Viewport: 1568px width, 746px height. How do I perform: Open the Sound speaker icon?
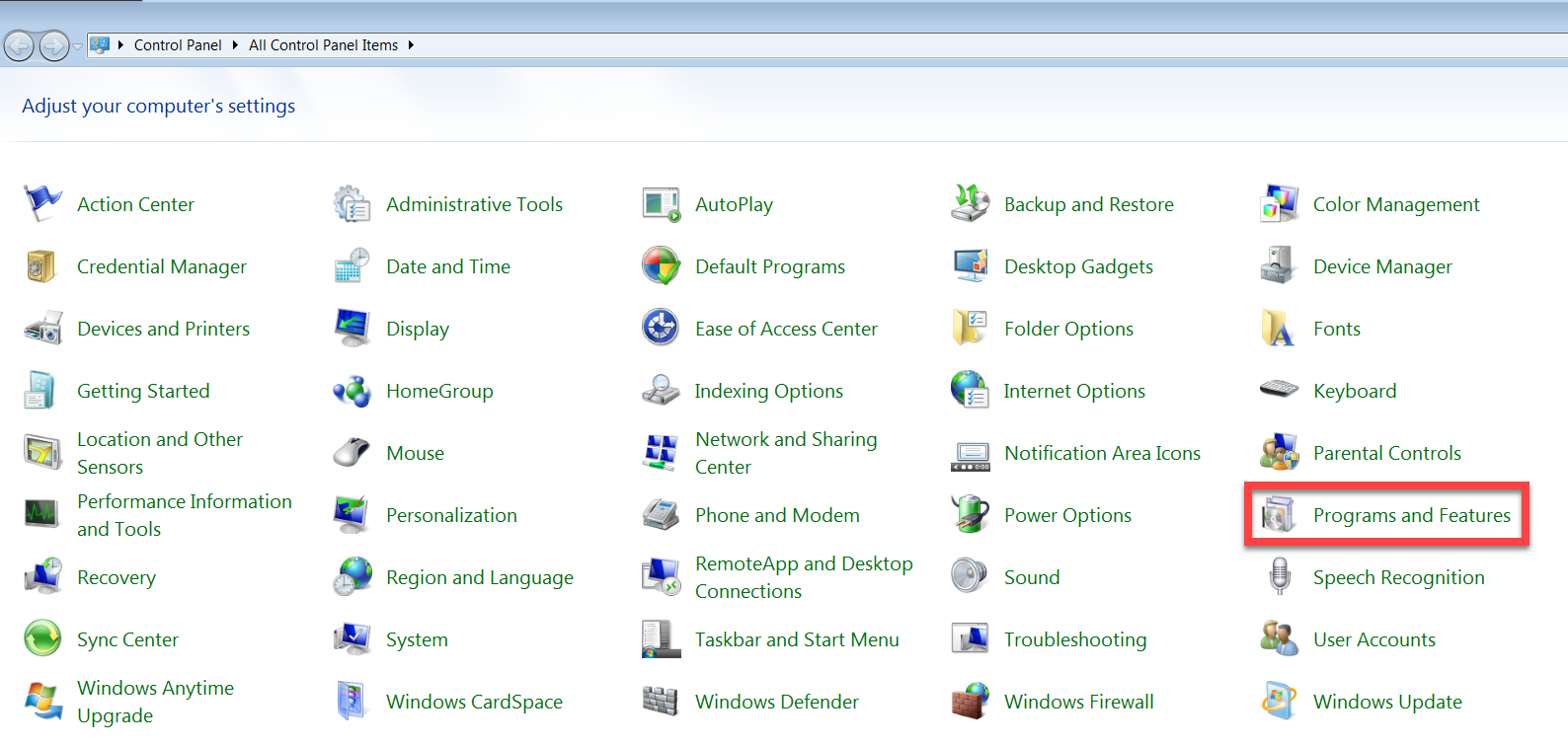970,576
